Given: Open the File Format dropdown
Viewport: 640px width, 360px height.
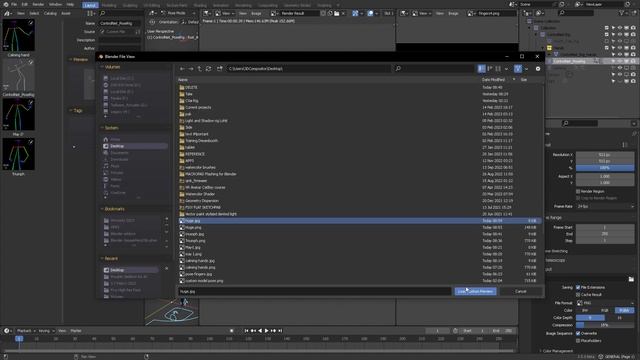Looking at the screenshot, I should 605,303.
